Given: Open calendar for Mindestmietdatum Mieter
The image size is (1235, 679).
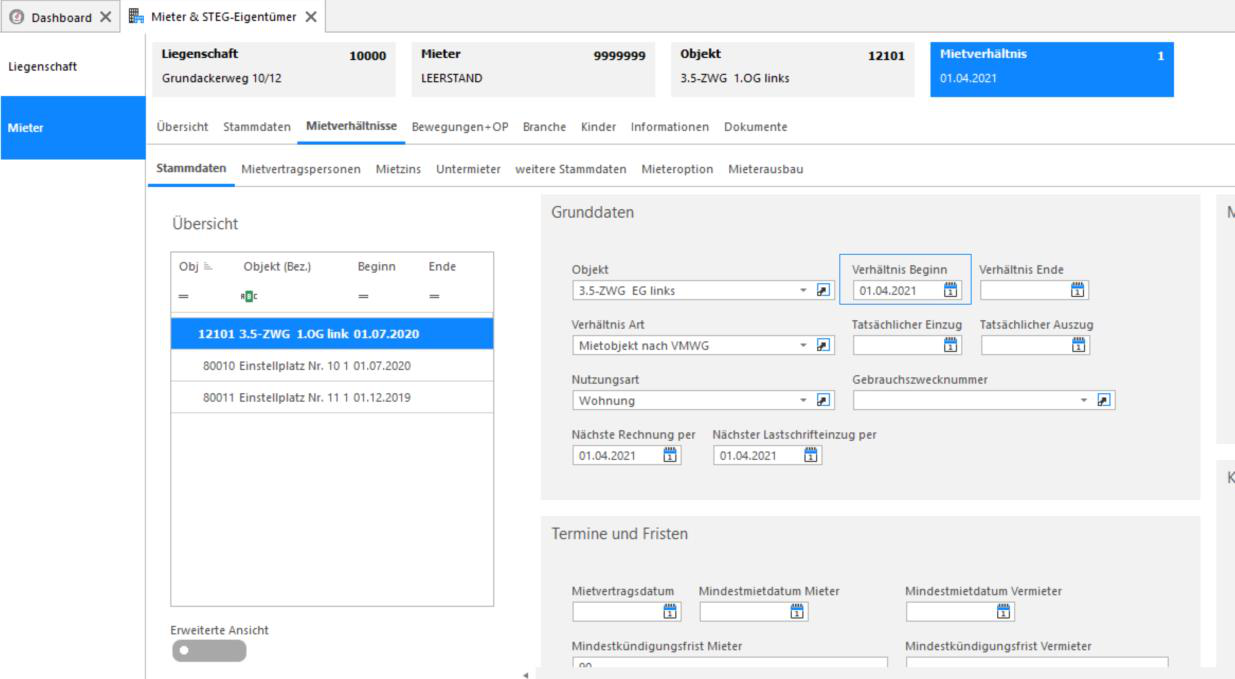Looking at the screenshot, I should (x=797, y=612).
